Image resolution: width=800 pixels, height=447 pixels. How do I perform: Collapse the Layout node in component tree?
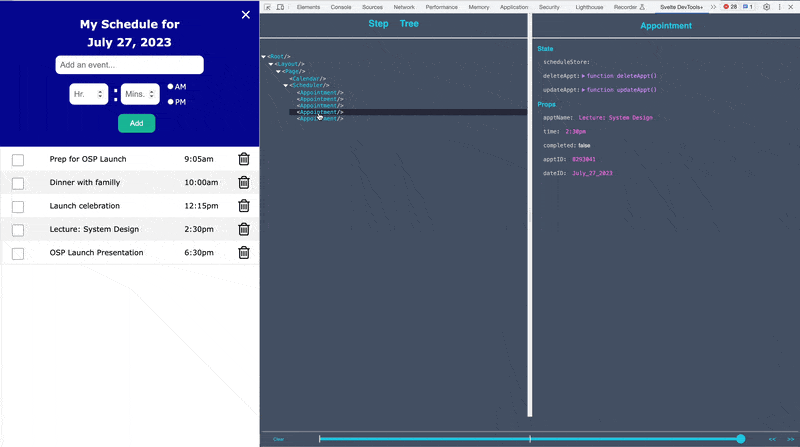271,64
